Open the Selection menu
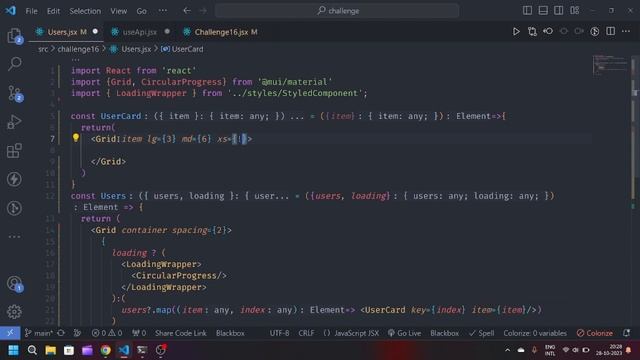This screenshot has width=640, height=360. click(85, 11)
